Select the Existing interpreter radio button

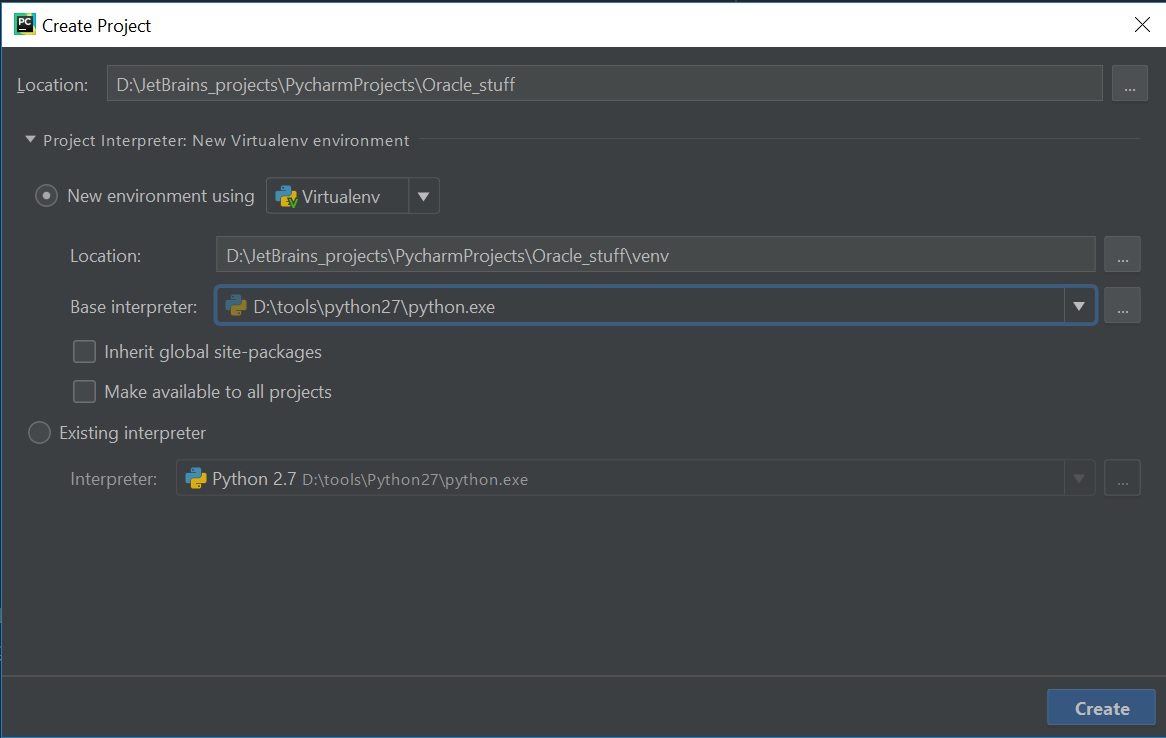coord(39,433)
